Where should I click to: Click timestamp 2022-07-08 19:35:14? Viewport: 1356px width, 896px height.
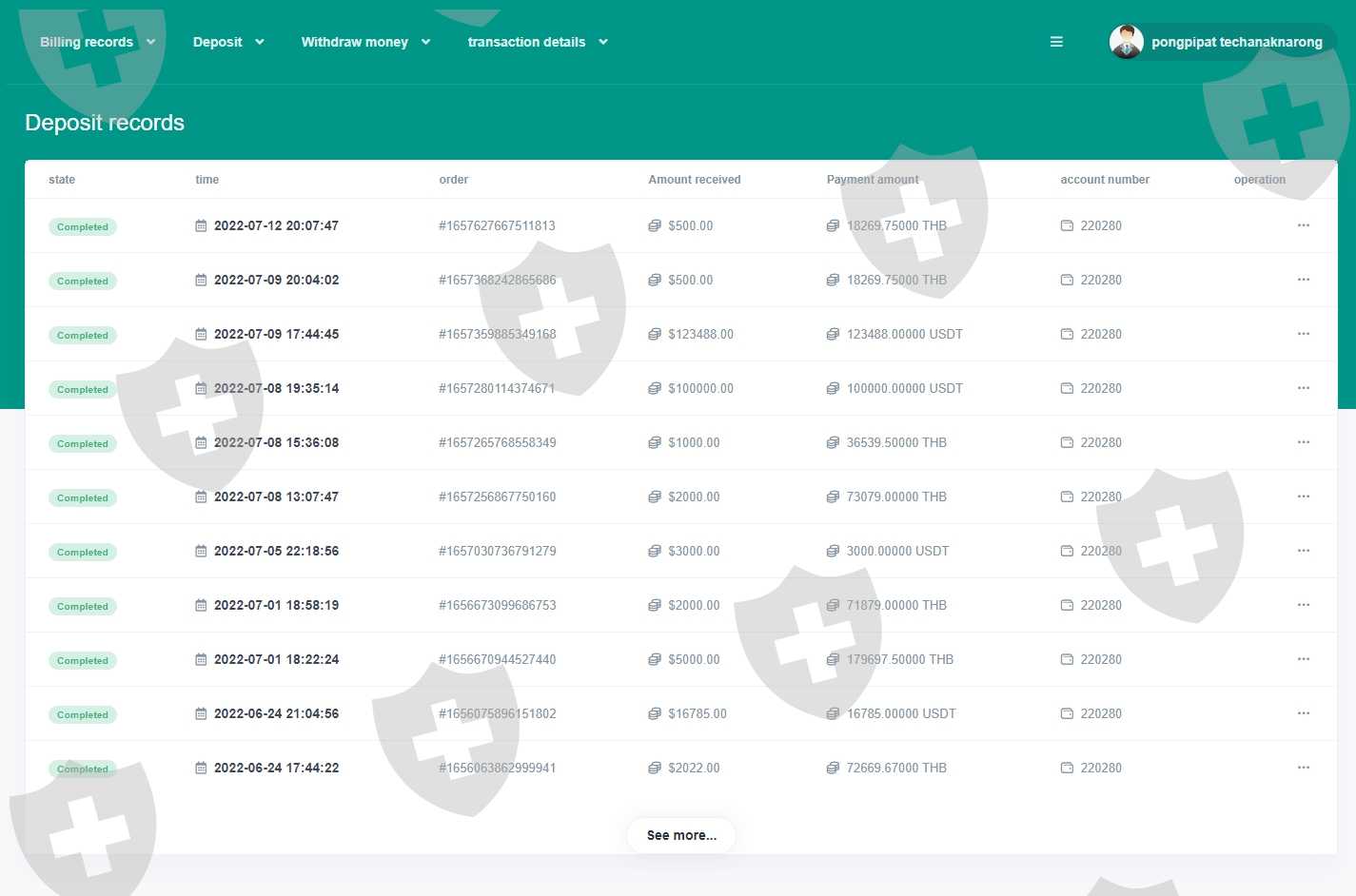click(x=276, y=388)
